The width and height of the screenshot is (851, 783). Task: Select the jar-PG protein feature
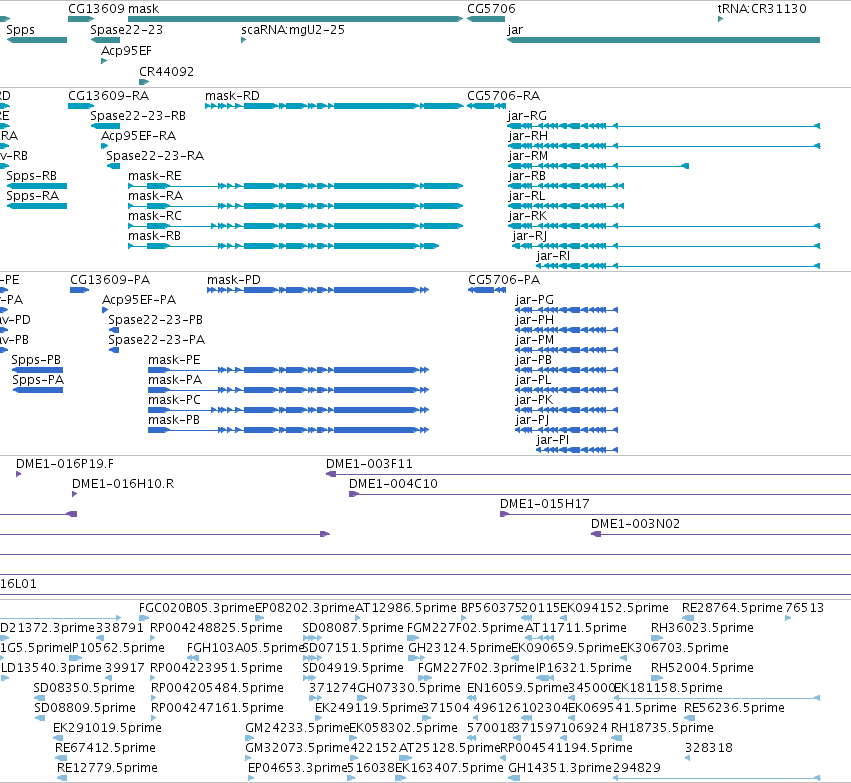pos(566,310)
